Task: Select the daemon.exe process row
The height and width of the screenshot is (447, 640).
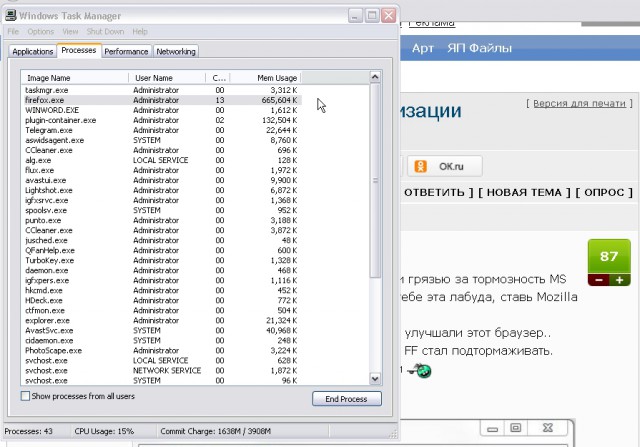Action: [x=162, y=270]
